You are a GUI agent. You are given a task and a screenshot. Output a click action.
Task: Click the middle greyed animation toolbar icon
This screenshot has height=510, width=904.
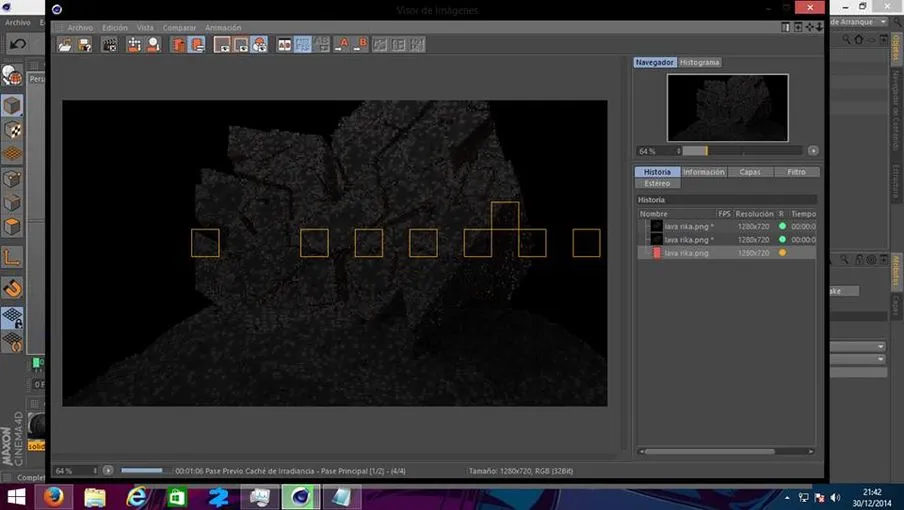tap(399, 45)
